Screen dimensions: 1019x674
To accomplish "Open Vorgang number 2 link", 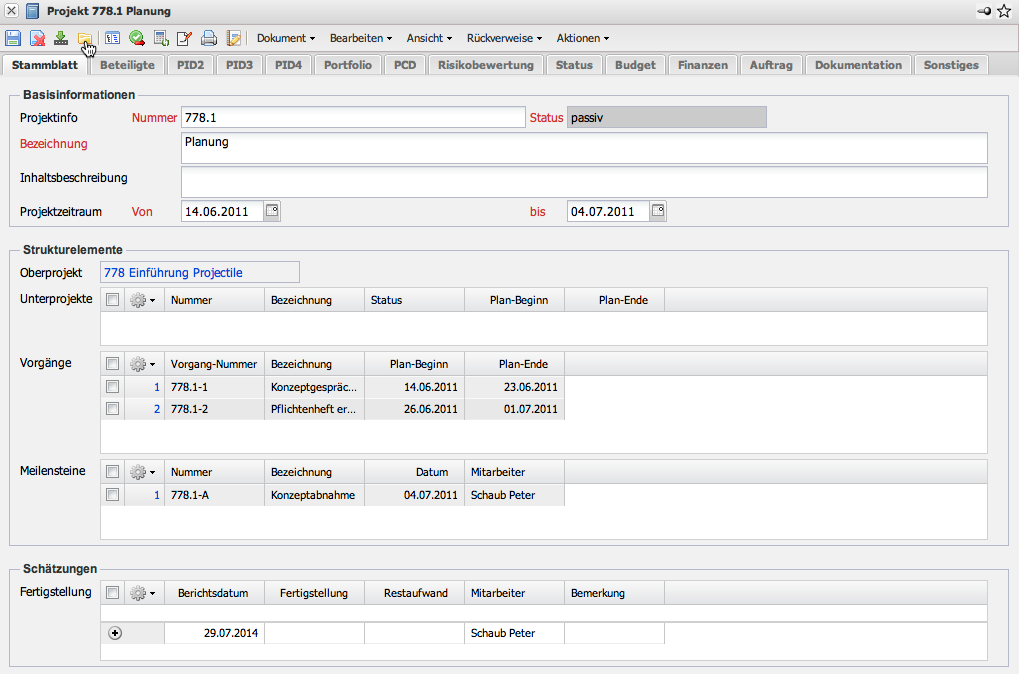I will click(156, 409).
